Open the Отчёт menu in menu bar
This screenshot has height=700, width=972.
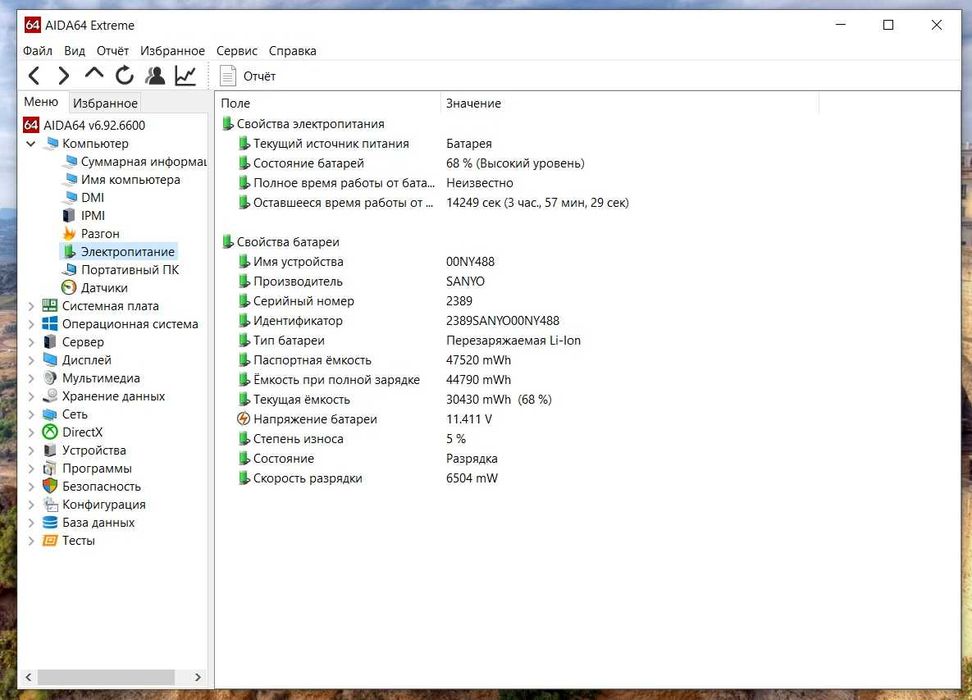tap(112, 51)
